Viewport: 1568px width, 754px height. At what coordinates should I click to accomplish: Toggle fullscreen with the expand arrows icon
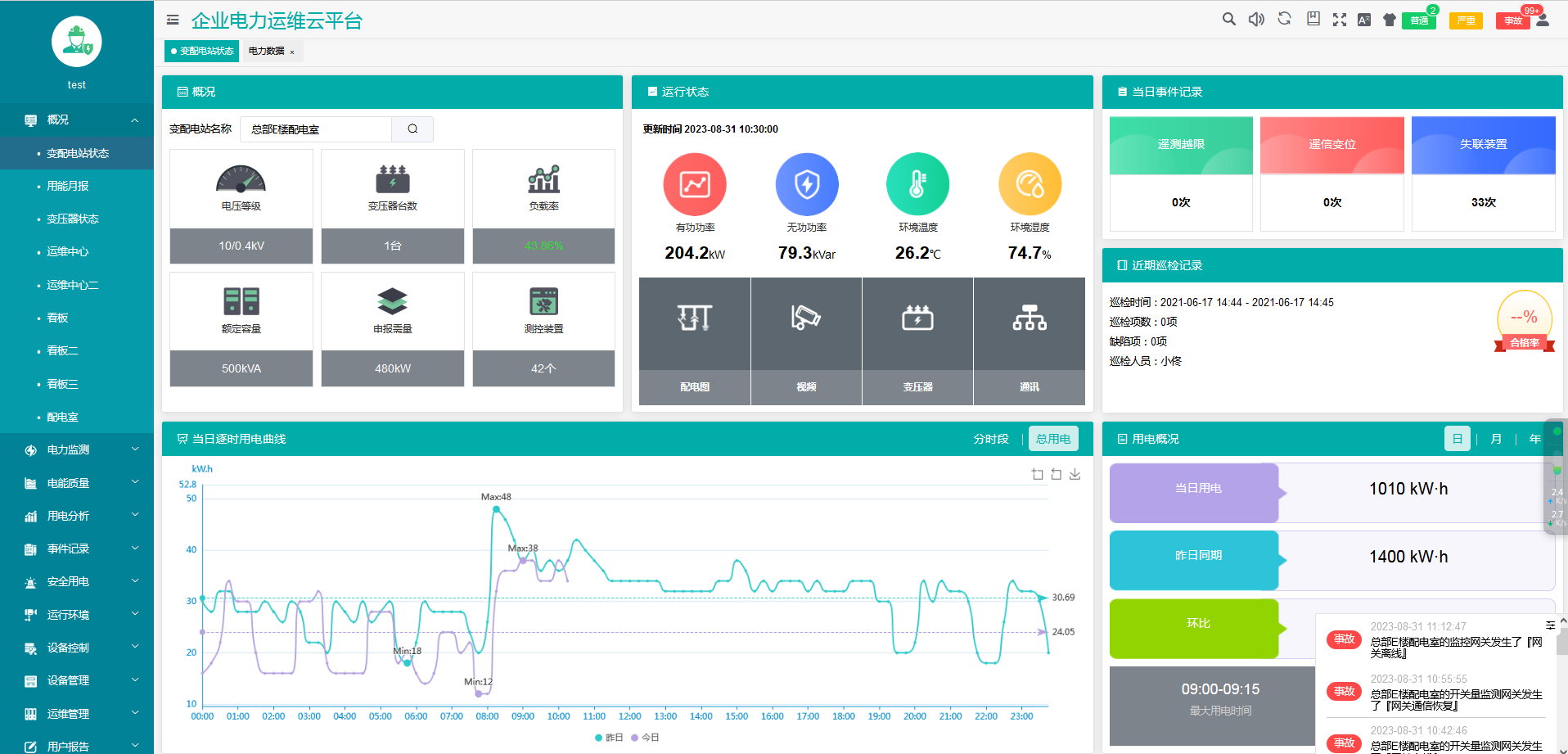point(1339,20)
